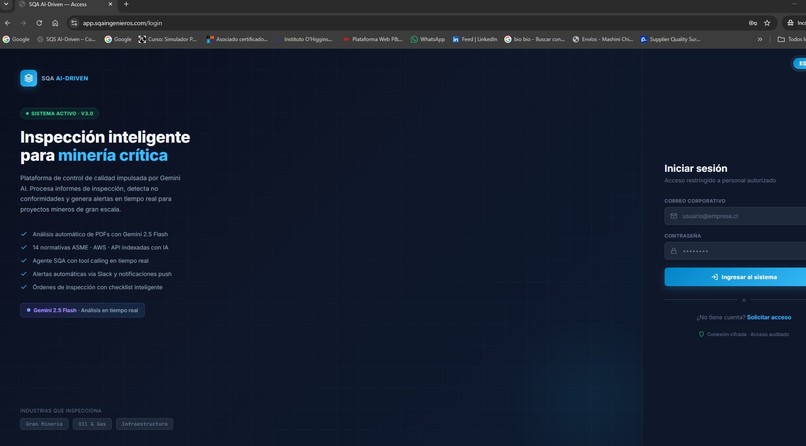Open the Asociado certificado bookmark
This screenshot has width=806, height=446.
point(237,39)
